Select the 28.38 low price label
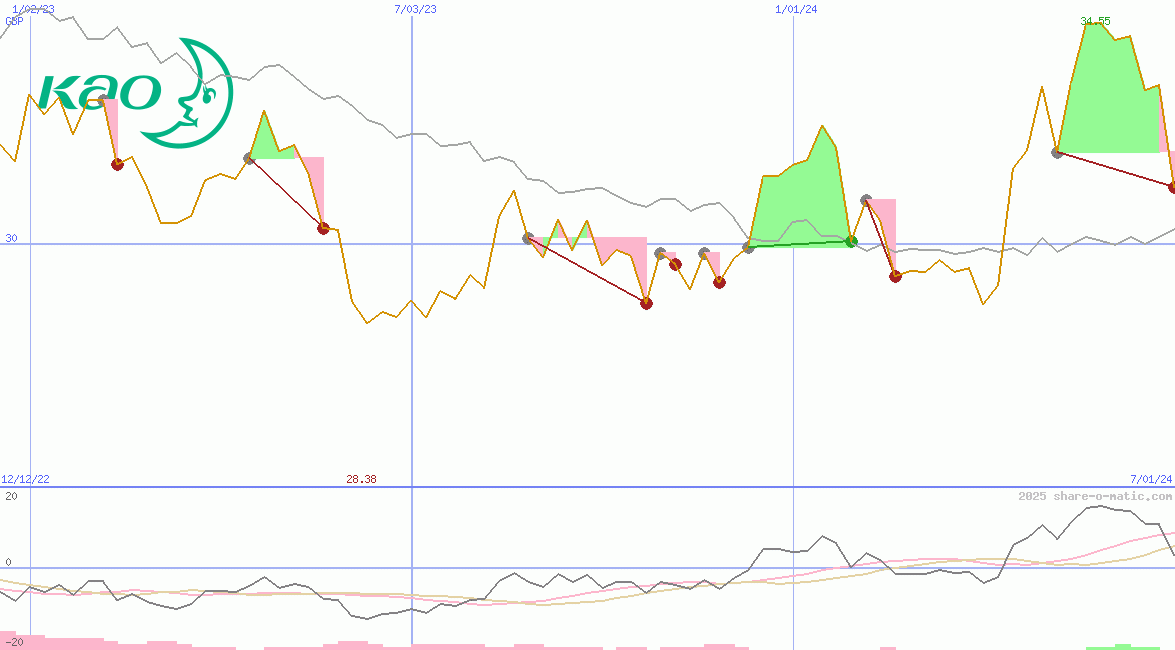The image size is (1175, 650). point(361,480)
